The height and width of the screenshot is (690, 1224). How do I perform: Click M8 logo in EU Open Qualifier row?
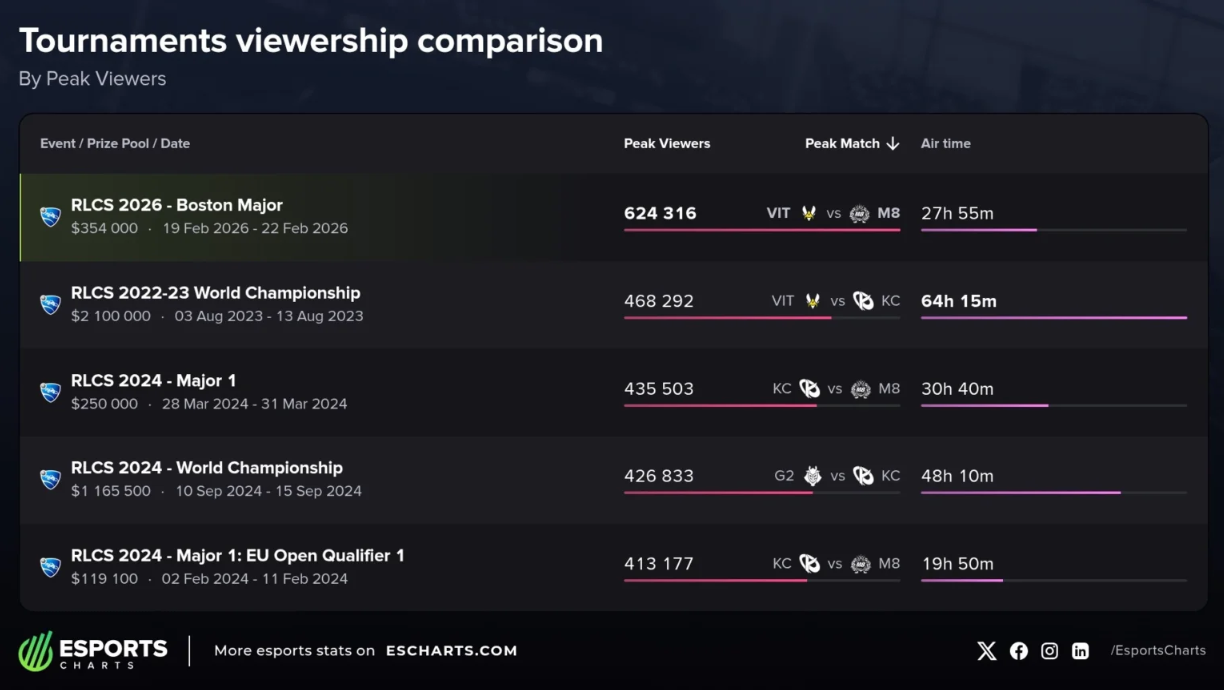(861, 564)
